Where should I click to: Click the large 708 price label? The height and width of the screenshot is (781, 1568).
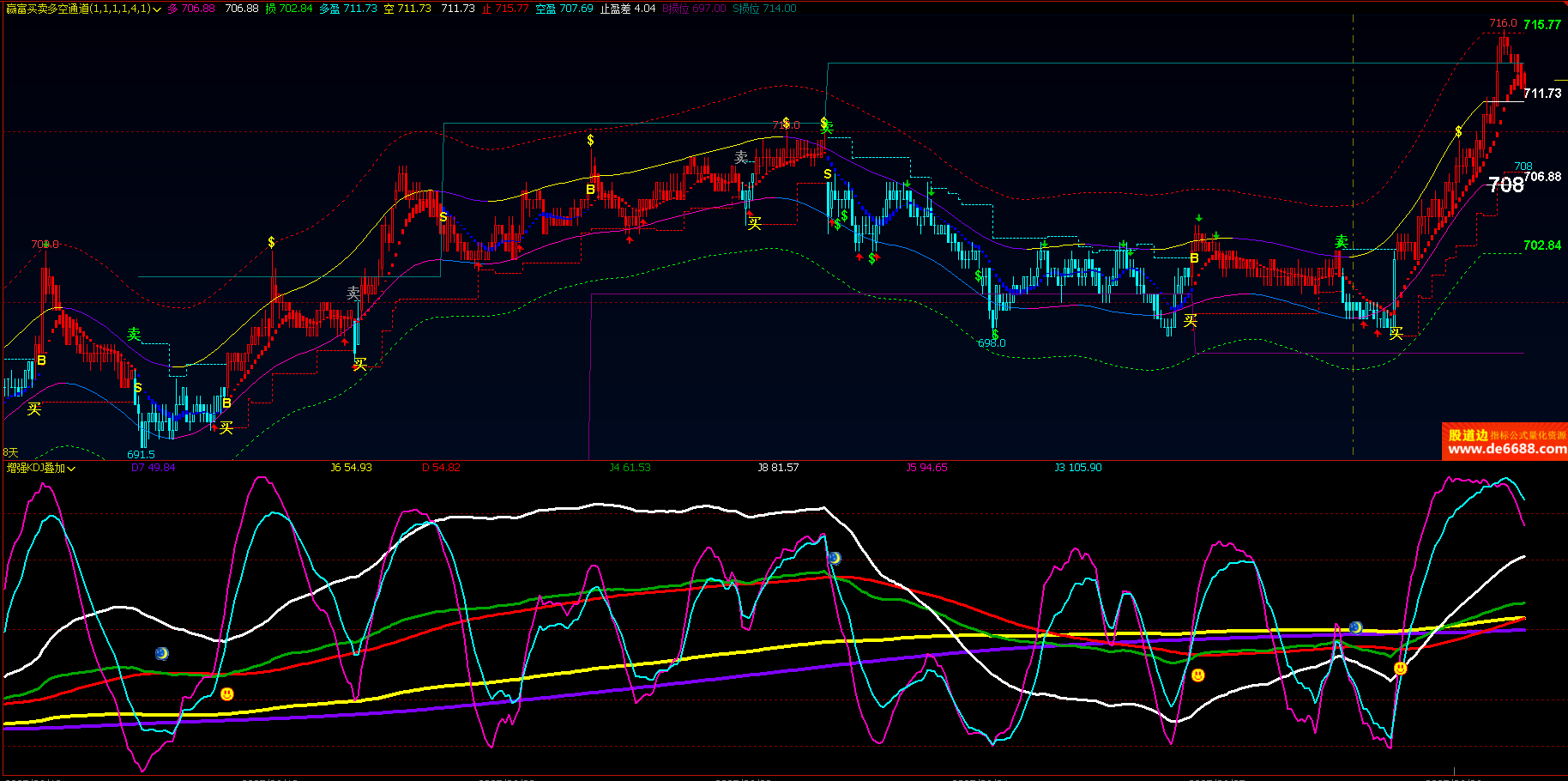point(1505,185)
